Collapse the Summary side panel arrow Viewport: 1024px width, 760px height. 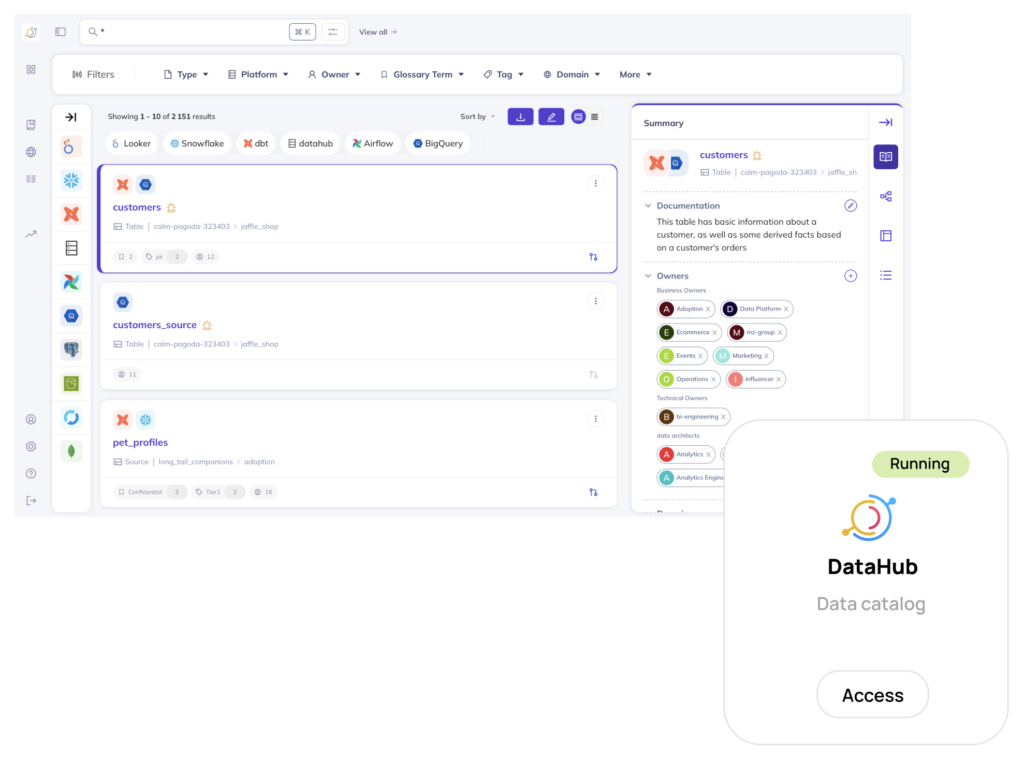click(x=886, y=122)
